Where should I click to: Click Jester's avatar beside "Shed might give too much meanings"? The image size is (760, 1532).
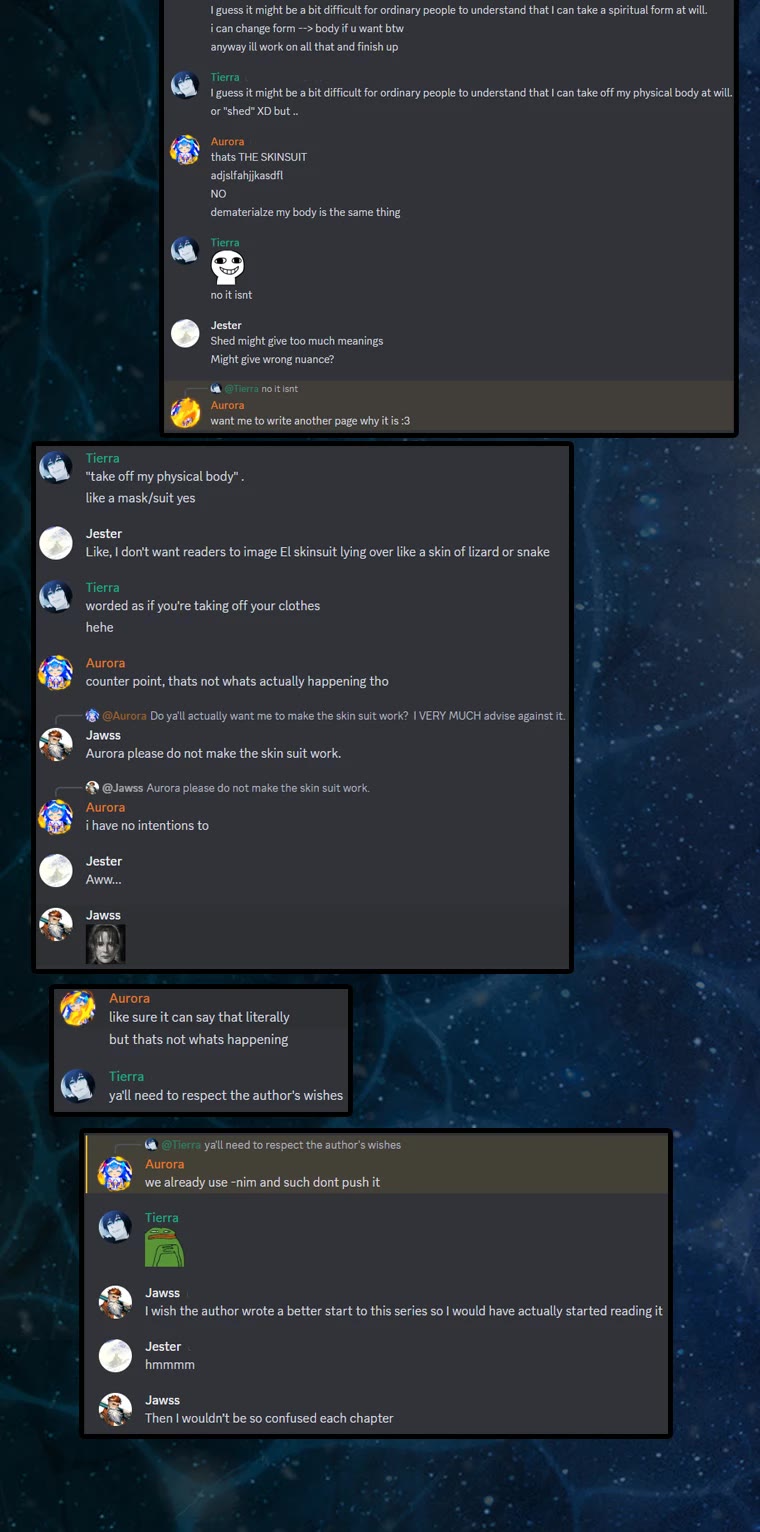click(185, 333)
